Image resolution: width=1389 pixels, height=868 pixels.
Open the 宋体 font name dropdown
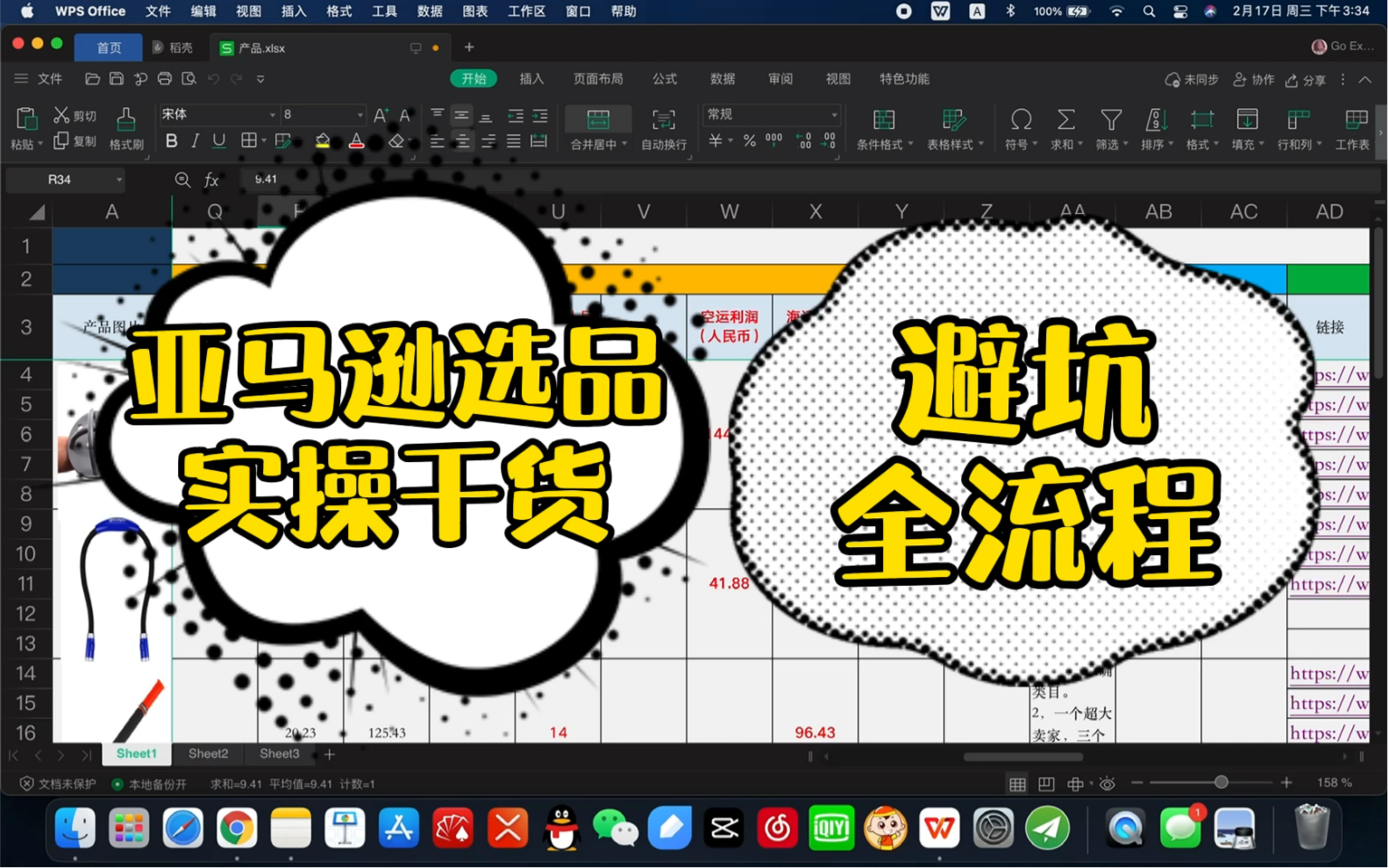click(272, 115)
